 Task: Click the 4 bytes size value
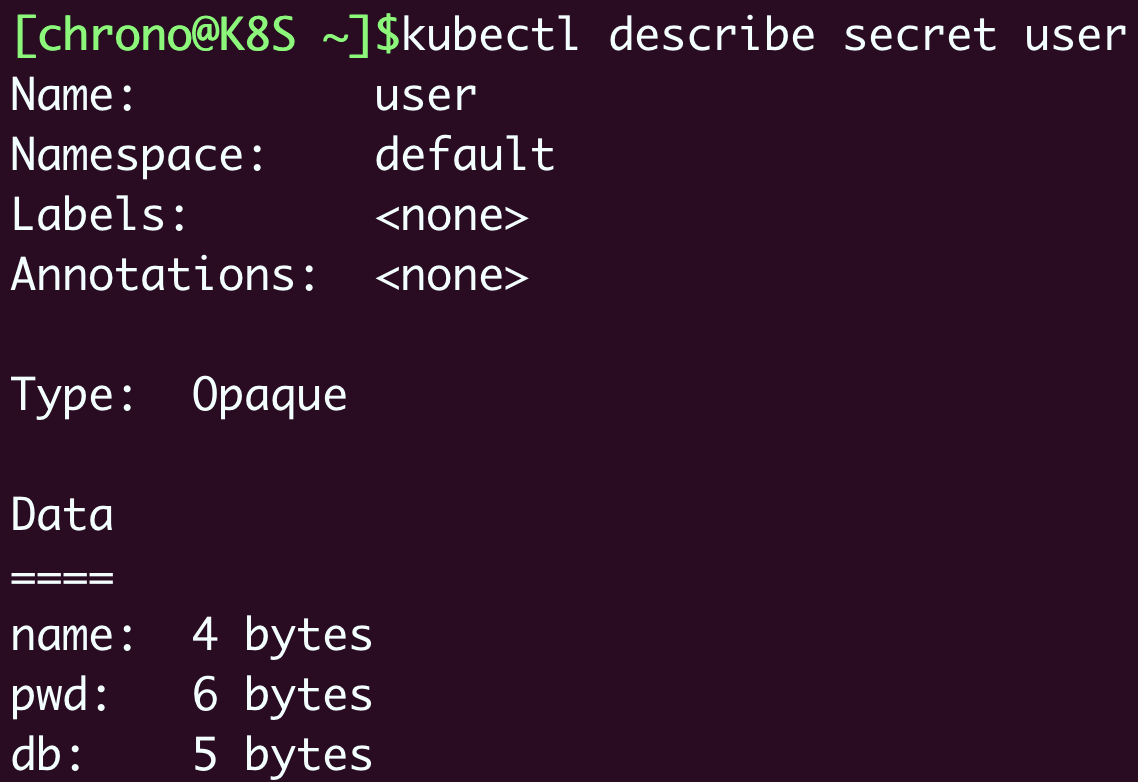point(282,636)
